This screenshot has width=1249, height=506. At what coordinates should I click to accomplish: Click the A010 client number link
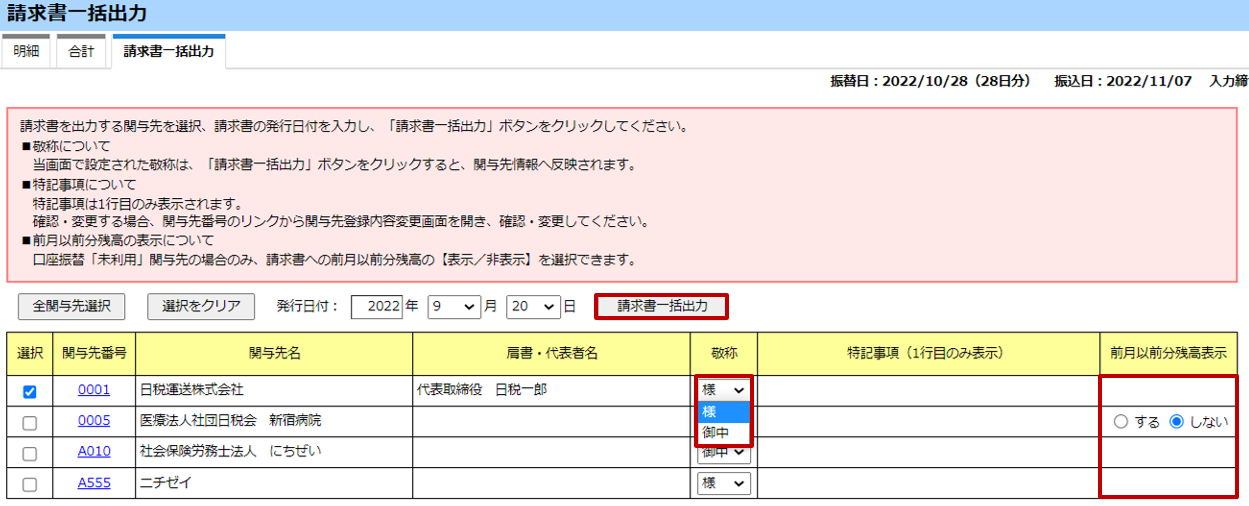[x=94, y=452]
